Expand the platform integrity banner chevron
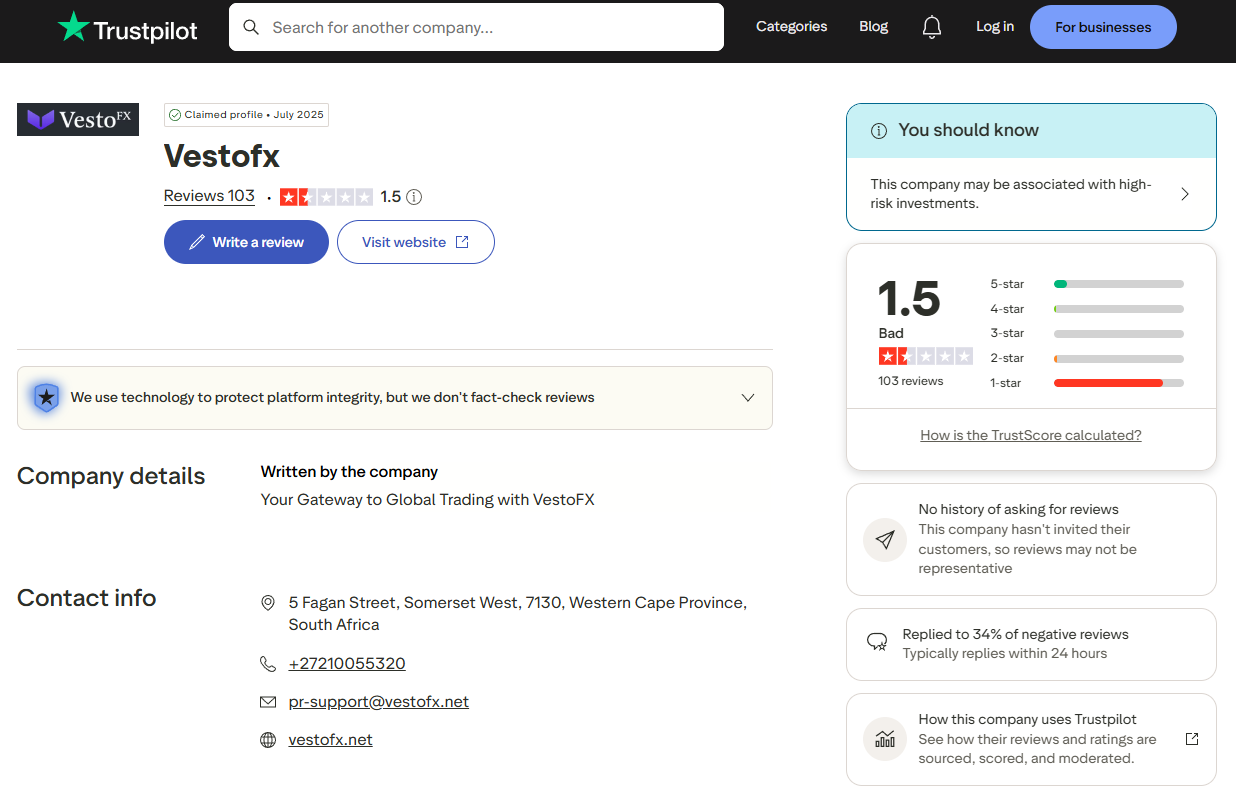The height and width of the screenshot is (800, 1236). [x=748, y=397]
